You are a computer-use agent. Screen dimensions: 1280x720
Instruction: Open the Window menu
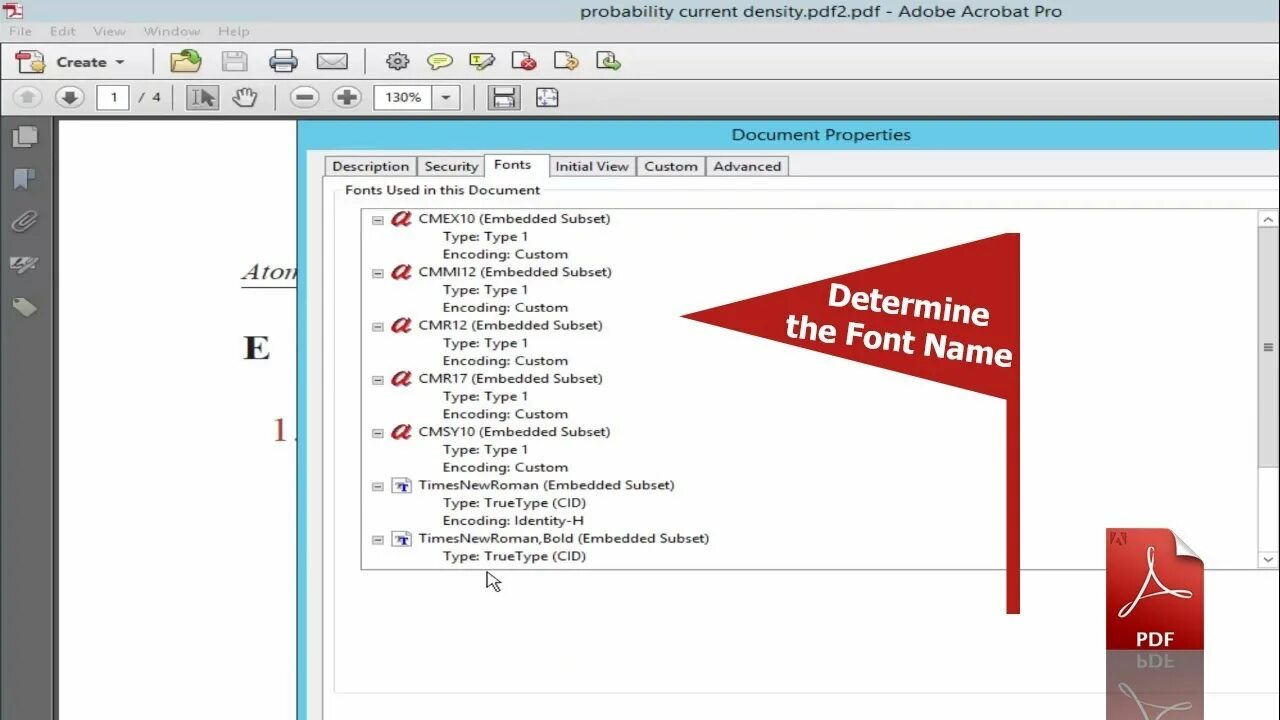(x=171, y=31)
